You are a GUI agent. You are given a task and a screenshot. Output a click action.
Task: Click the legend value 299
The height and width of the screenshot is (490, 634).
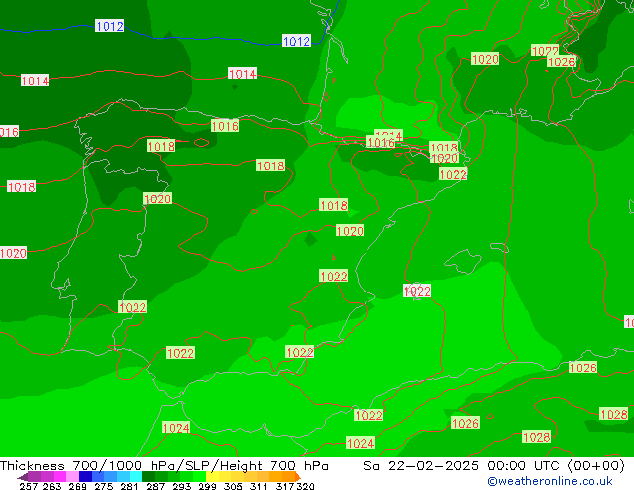(x=207, y=486)
